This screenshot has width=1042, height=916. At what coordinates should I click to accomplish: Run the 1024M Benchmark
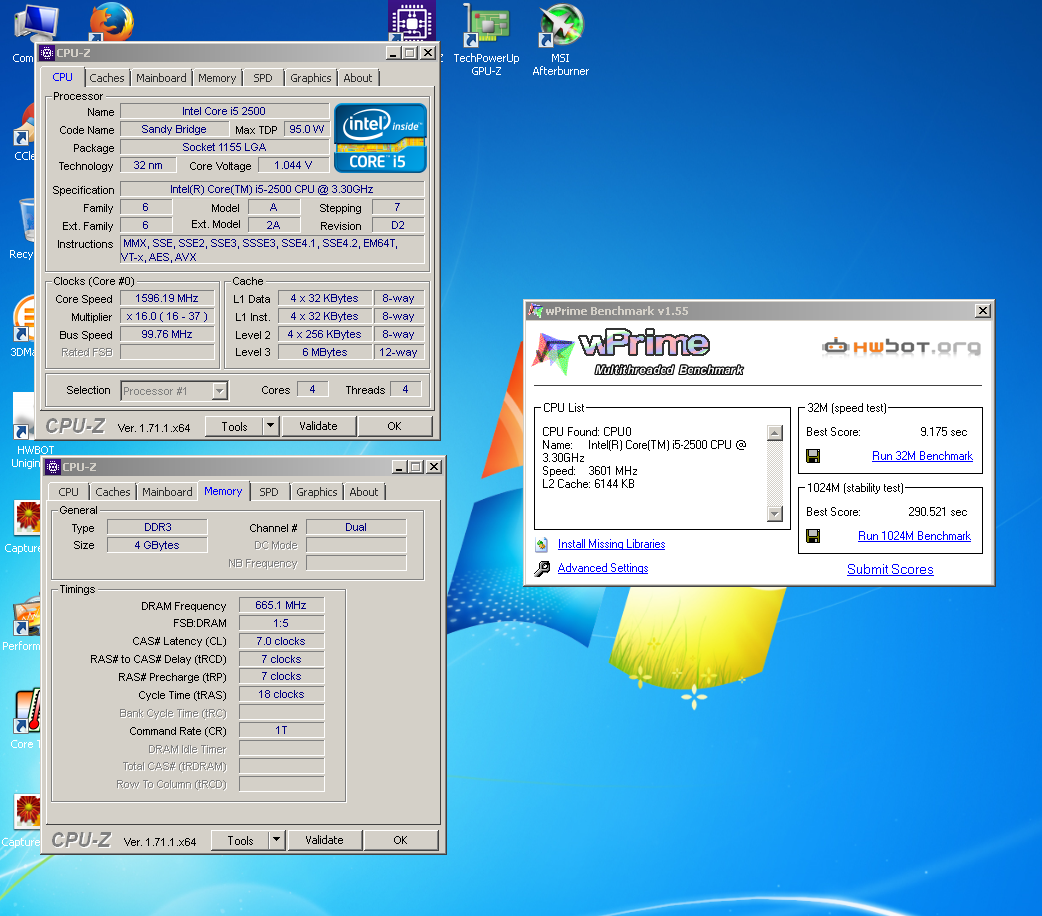point(914,536)
